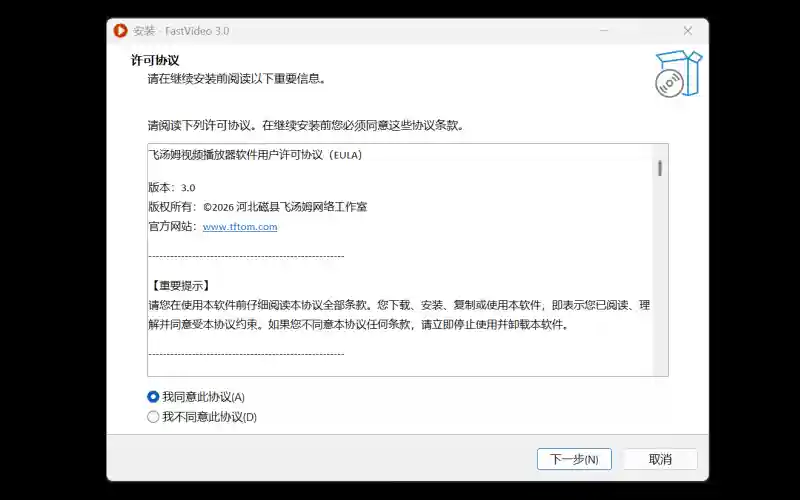
Task: Select the 我同意此协议(A) radio button
Action: tap(153, 396)
